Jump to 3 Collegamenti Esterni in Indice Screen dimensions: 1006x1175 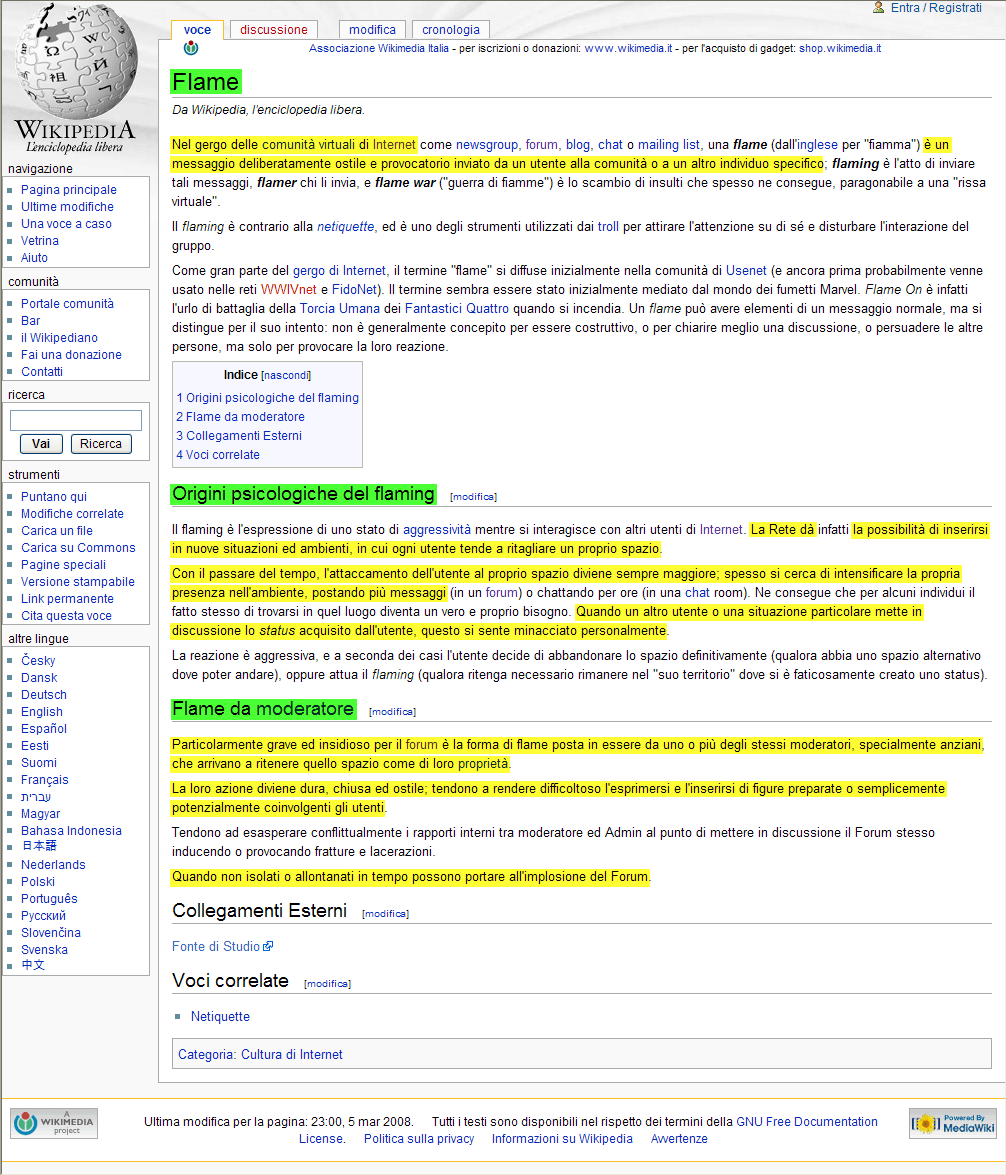point(239,436)
